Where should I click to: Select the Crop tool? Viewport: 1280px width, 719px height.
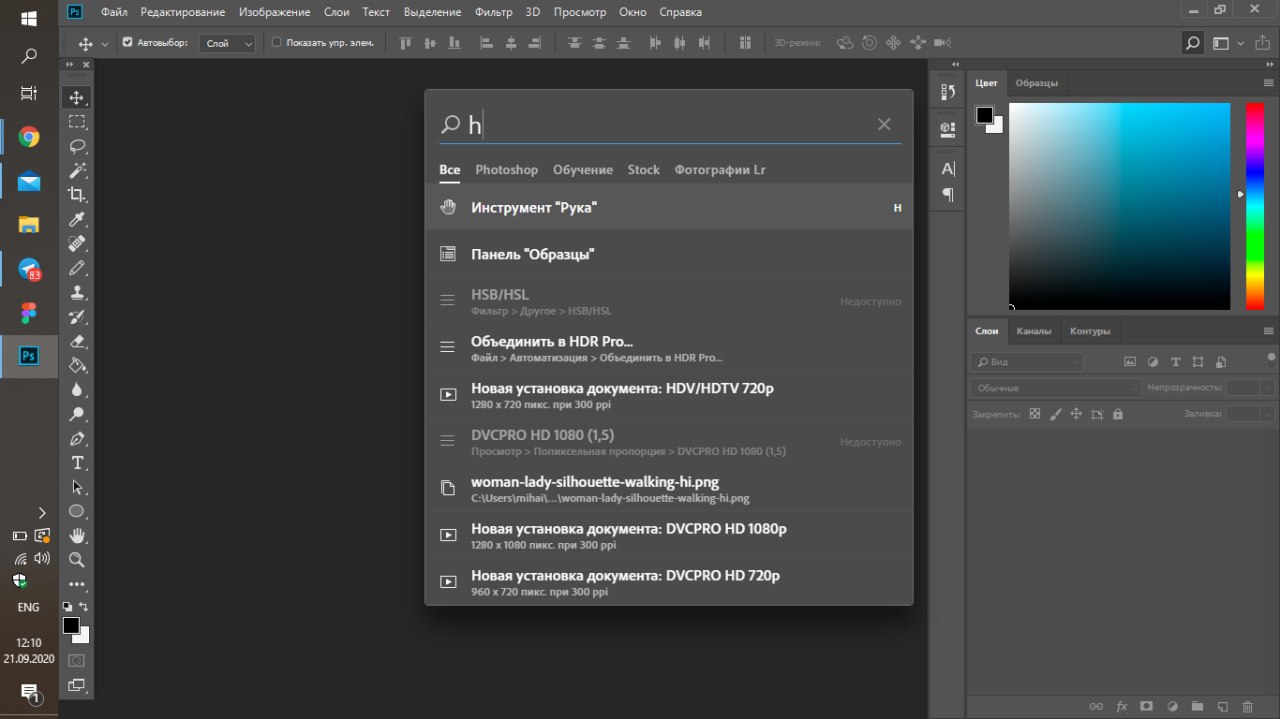[77, 195]
